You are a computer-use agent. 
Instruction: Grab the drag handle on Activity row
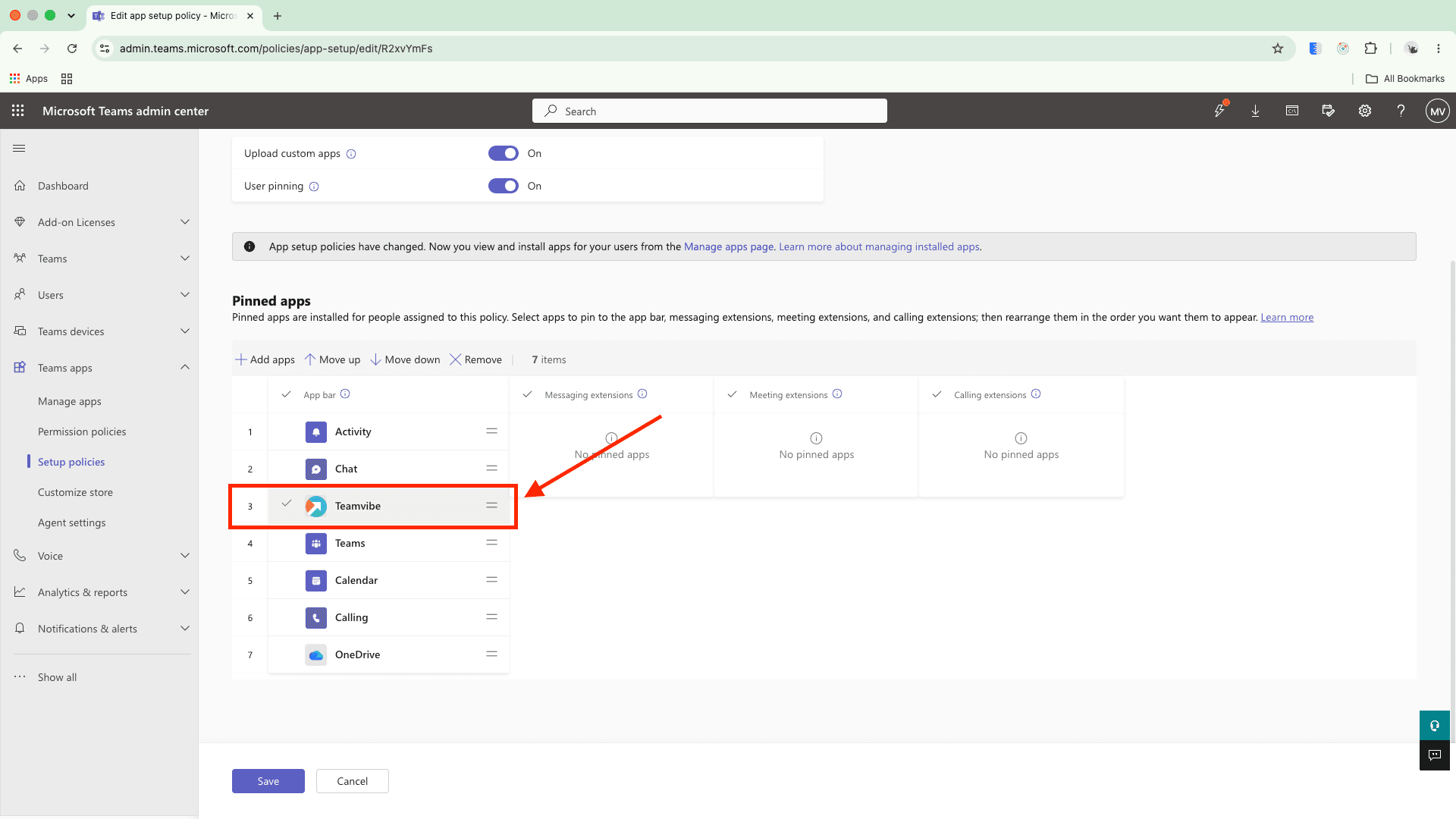[492, 431]
